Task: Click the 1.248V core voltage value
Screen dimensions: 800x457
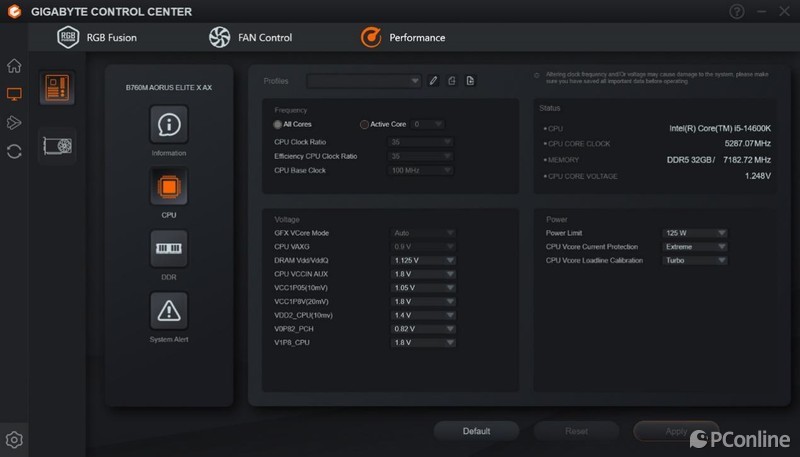Action: pyautogui.click(x=758, y=176)
